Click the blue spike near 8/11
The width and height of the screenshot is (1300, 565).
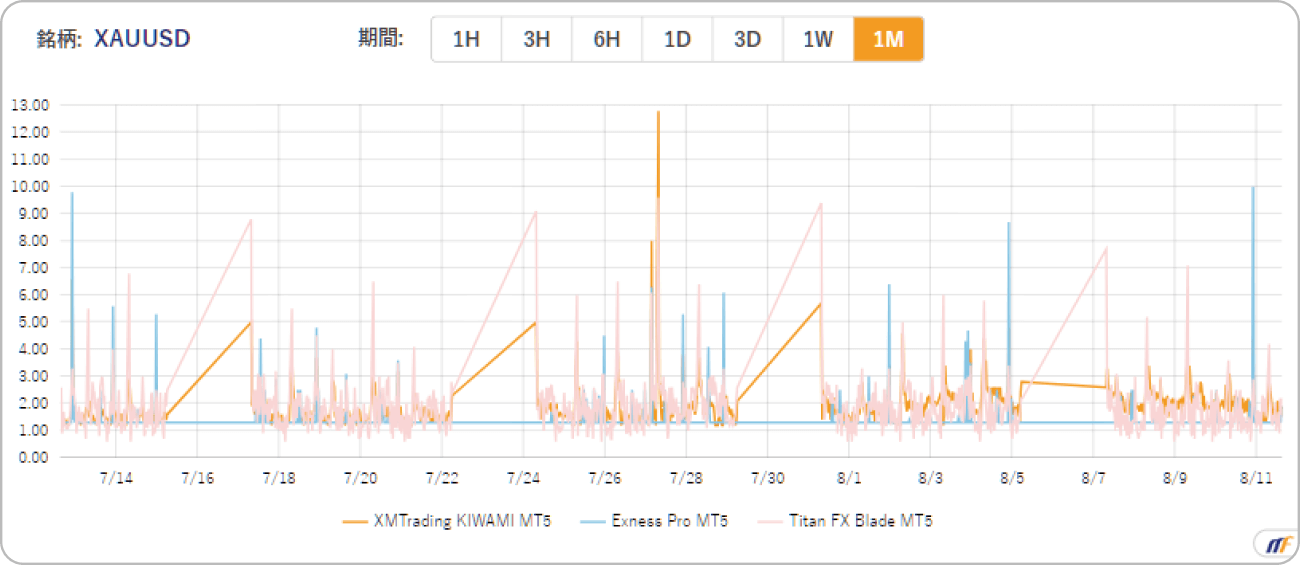click(1253, 189)
